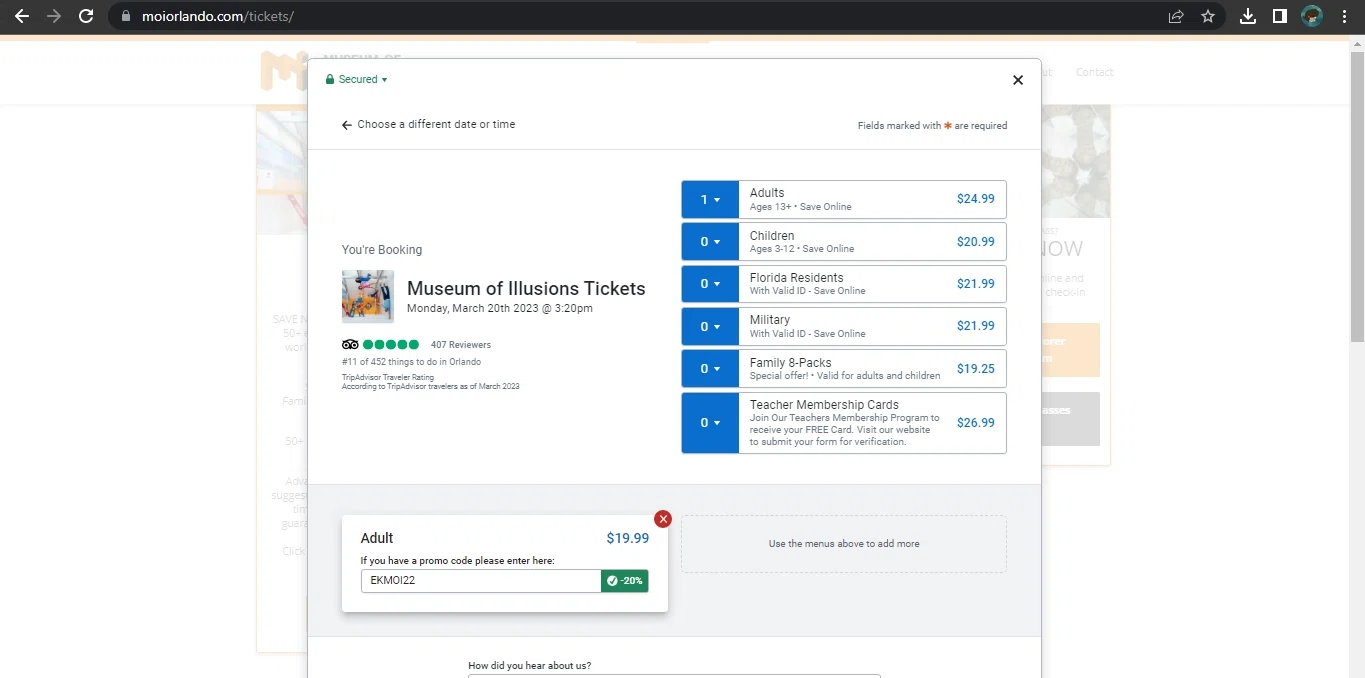Open the Chrome three-dot menu
Image resolution: width=1365 pixels, height=678 pixels.
(x=1344, y=16)
